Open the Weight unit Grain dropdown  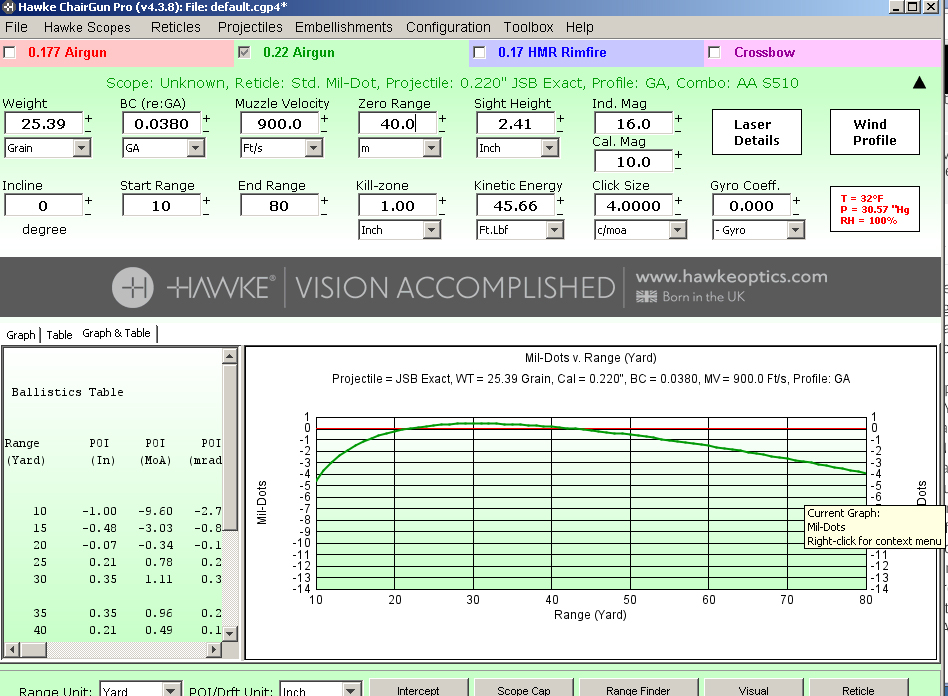(x=82, y=148)
